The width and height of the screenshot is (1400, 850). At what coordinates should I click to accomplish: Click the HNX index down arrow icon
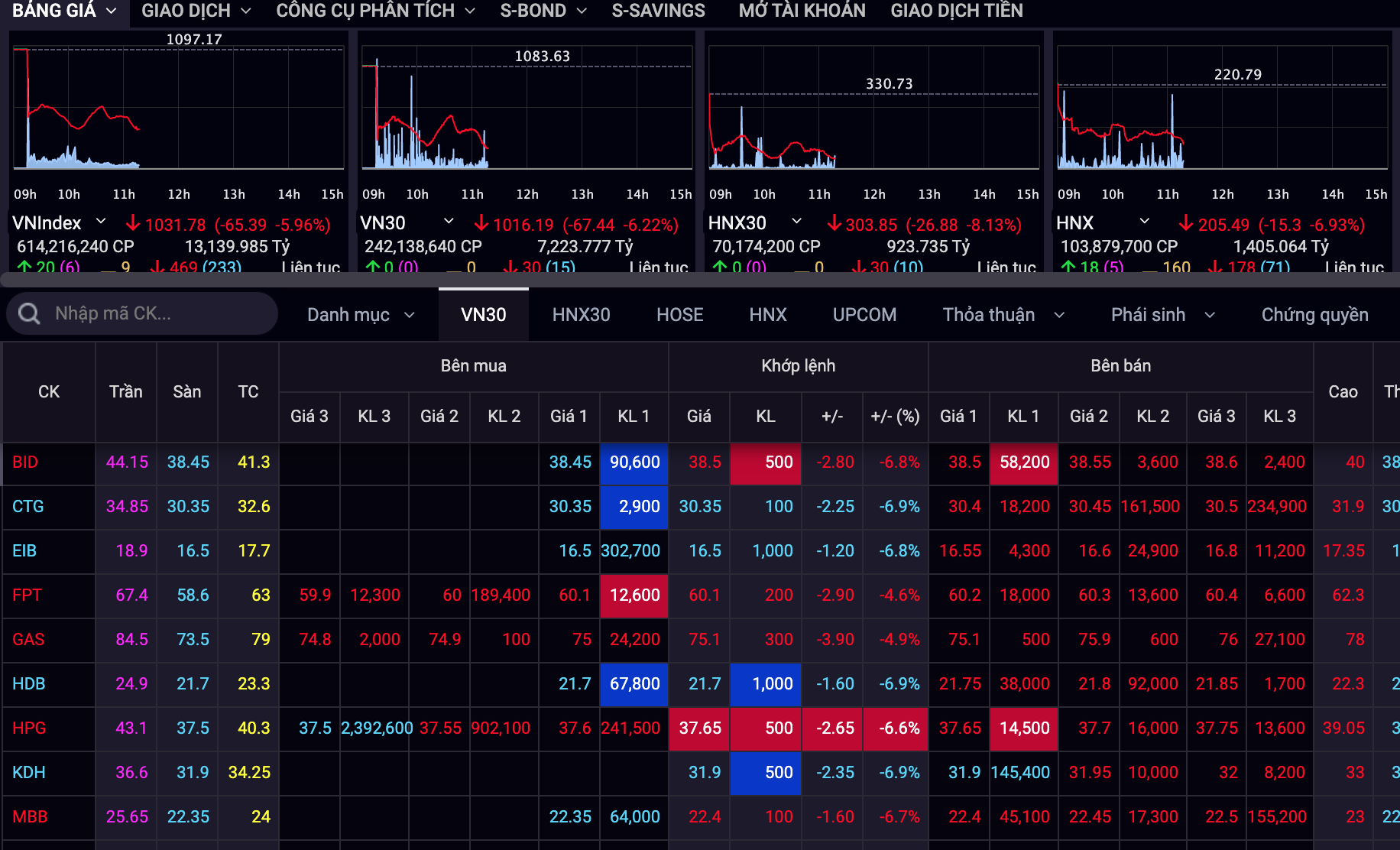click(x=1186, y=223)
